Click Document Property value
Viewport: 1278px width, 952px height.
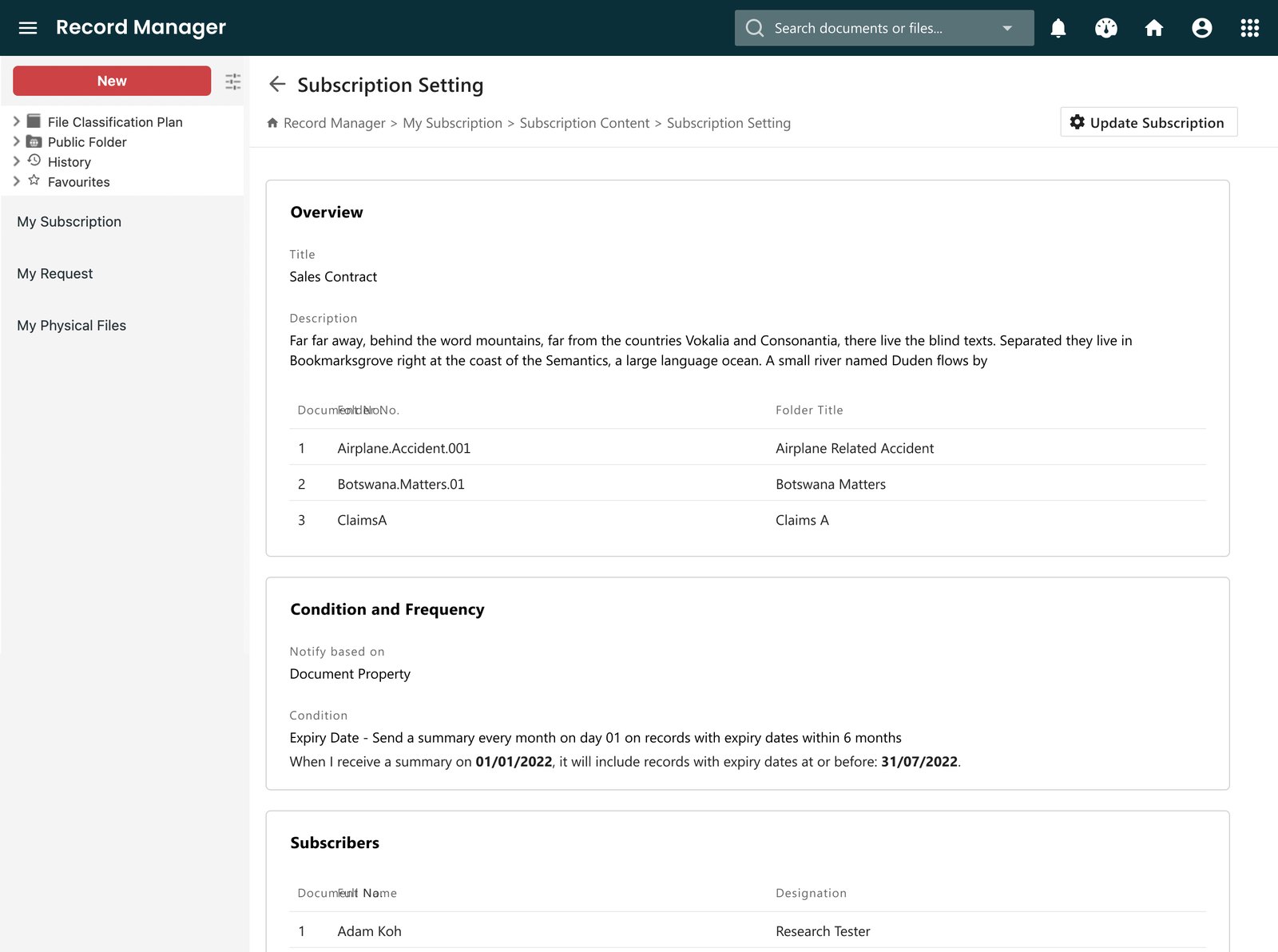350,673
